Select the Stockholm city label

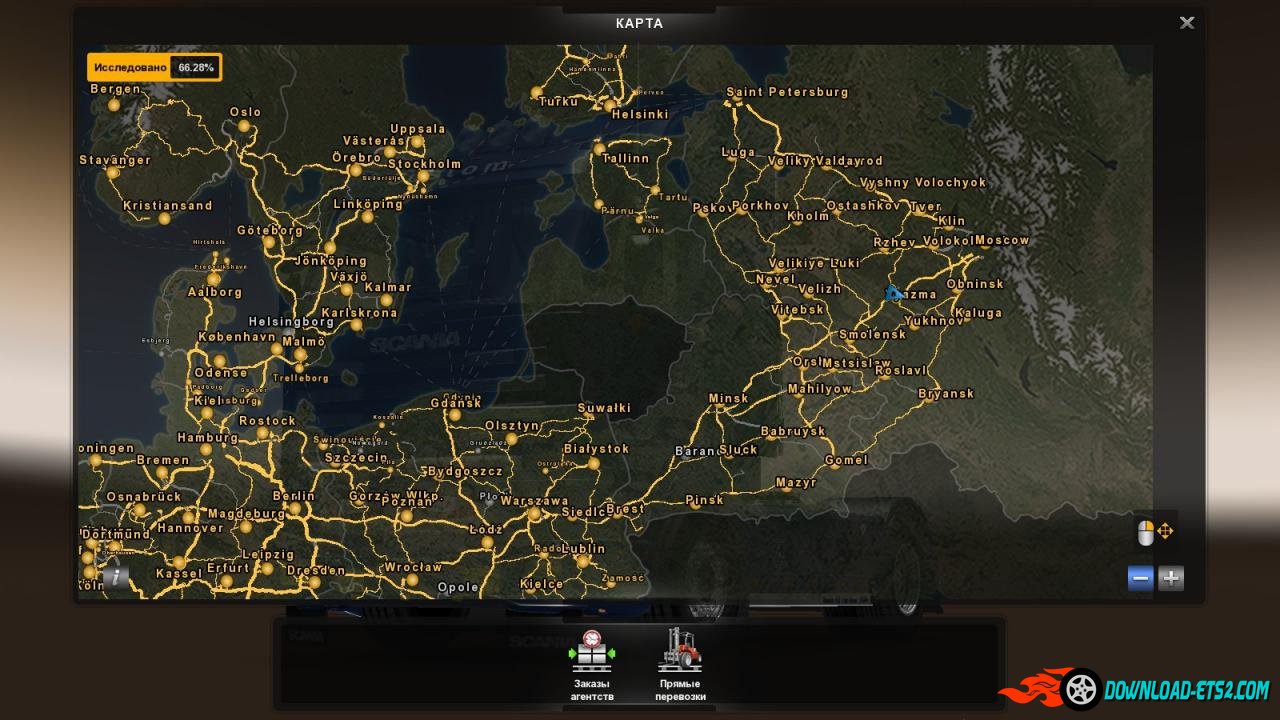click(x=424, y=164)
